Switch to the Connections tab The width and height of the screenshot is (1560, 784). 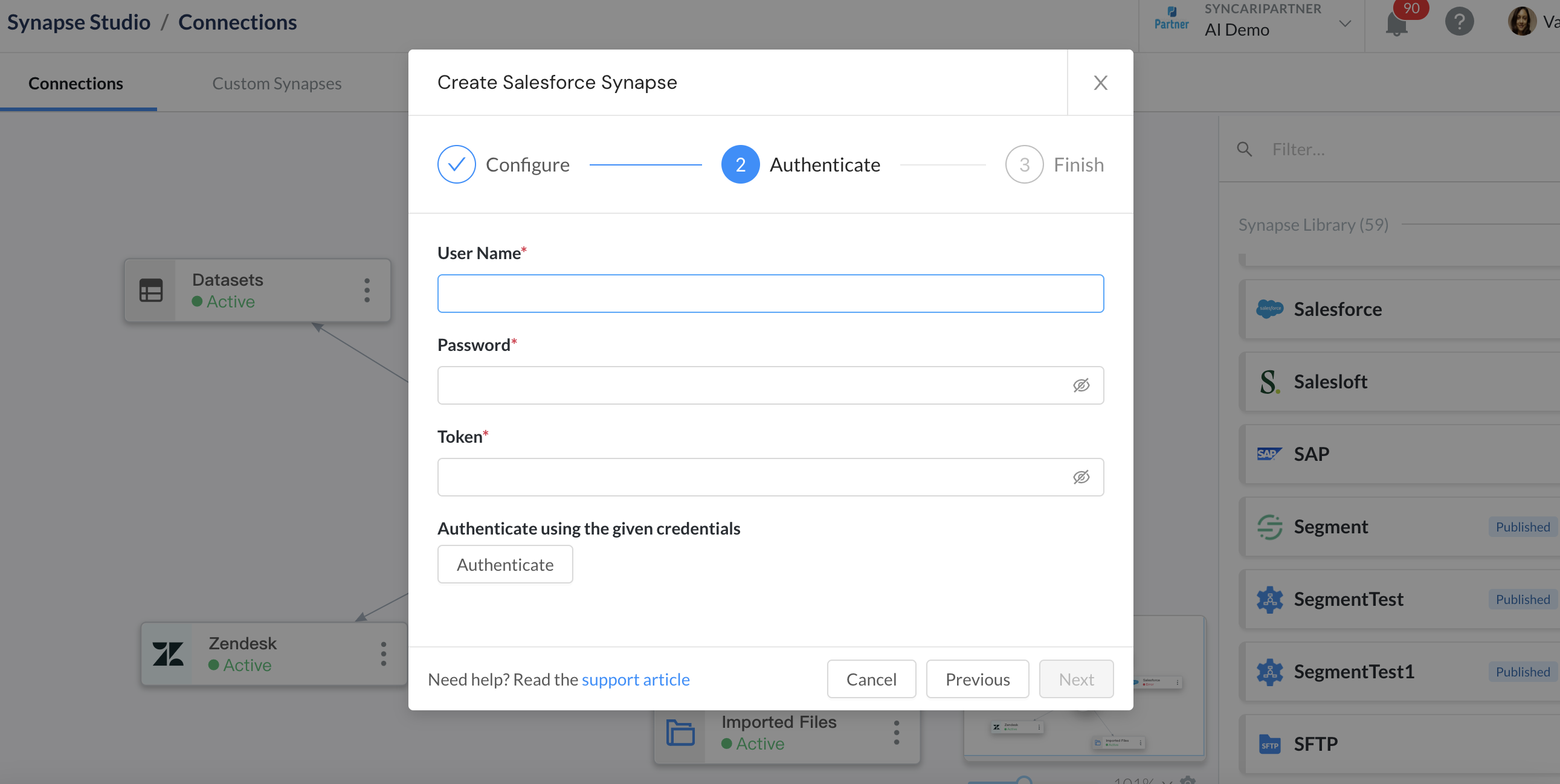(x=76, y=83)
